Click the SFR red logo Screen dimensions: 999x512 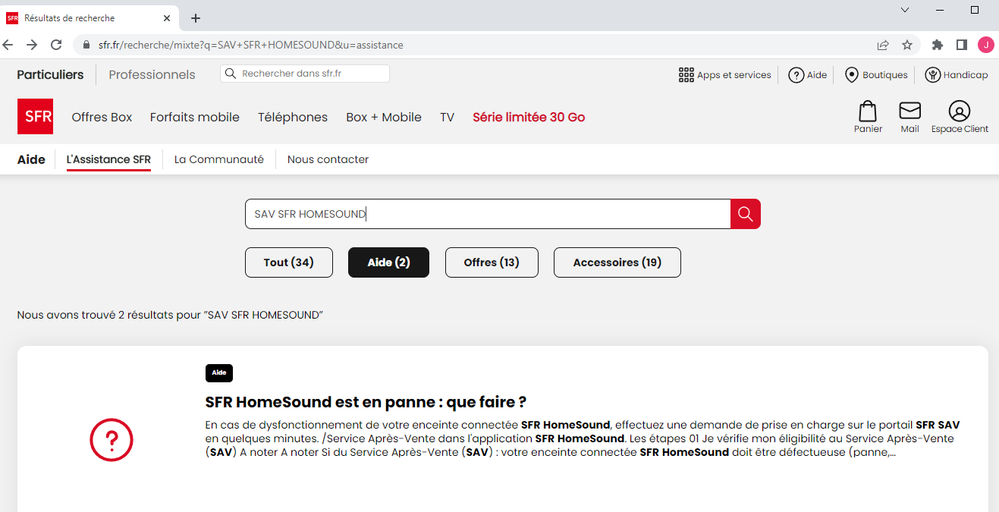(35, 117)
